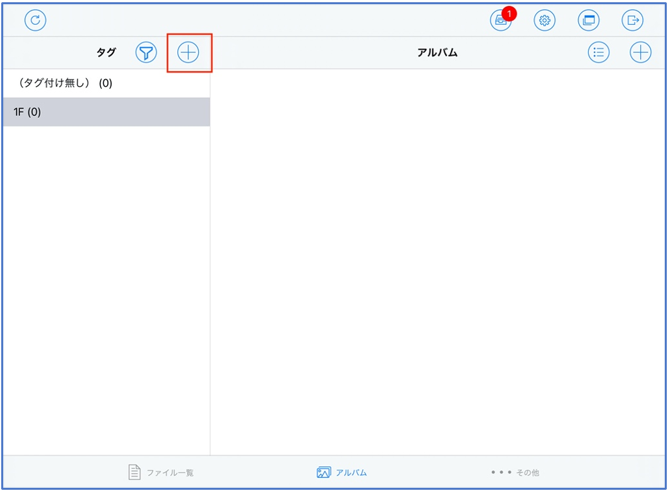Click the refresh icon in top-left corner
Screen dimensions: 668x491
[35, 20]
